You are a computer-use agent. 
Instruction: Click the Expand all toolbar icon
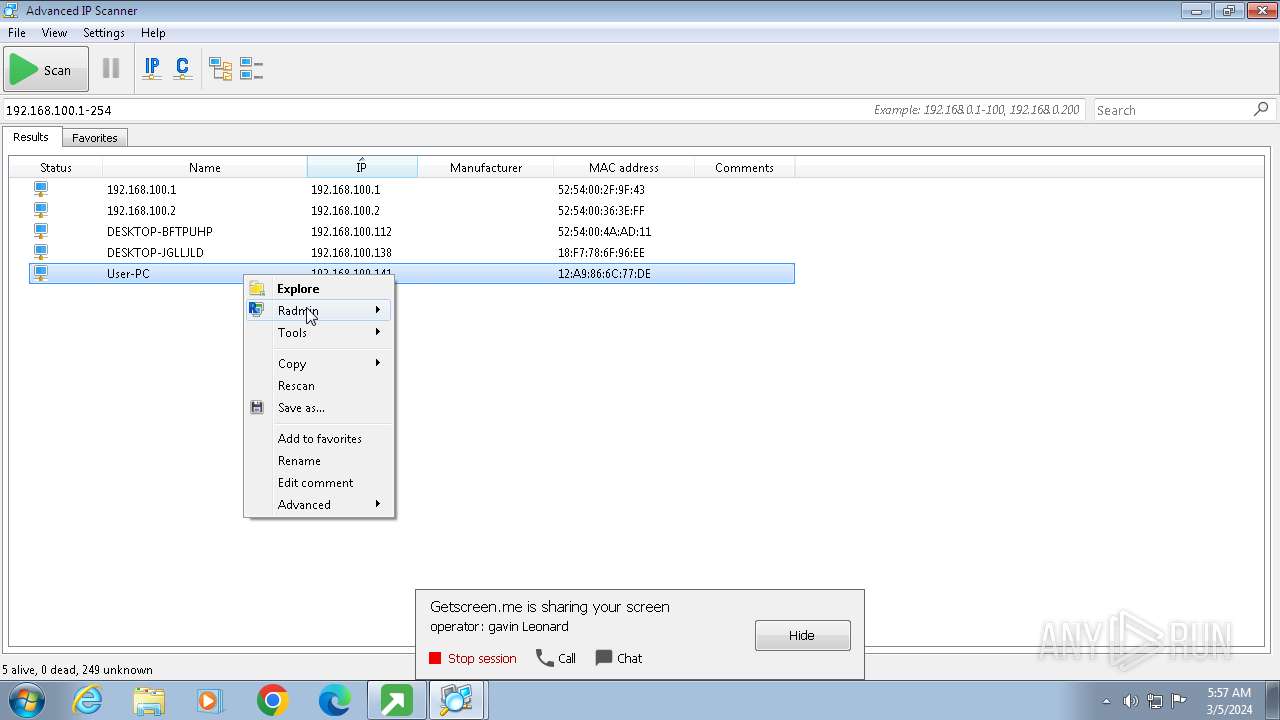220,69
